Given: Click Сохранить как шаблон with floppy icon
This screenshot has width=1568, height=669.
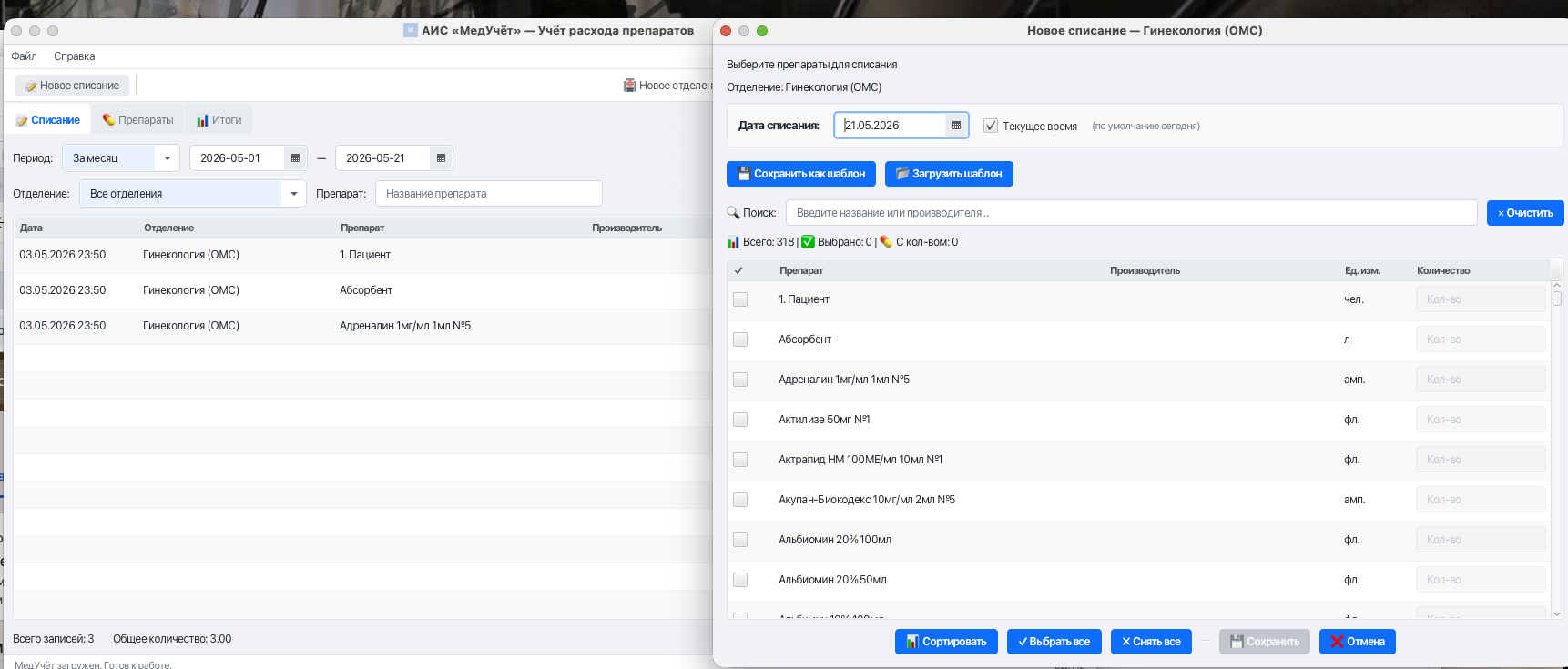Looking at the screenshot, I should tap(801, 174).
